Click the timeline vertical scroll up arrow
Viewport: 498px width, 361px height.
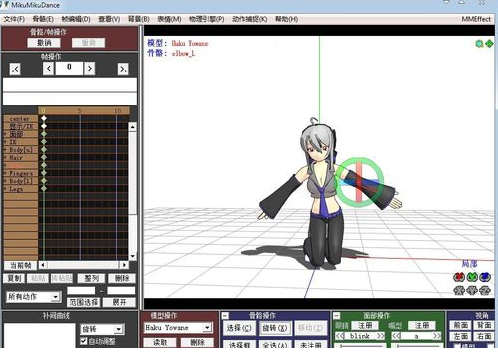132,127
